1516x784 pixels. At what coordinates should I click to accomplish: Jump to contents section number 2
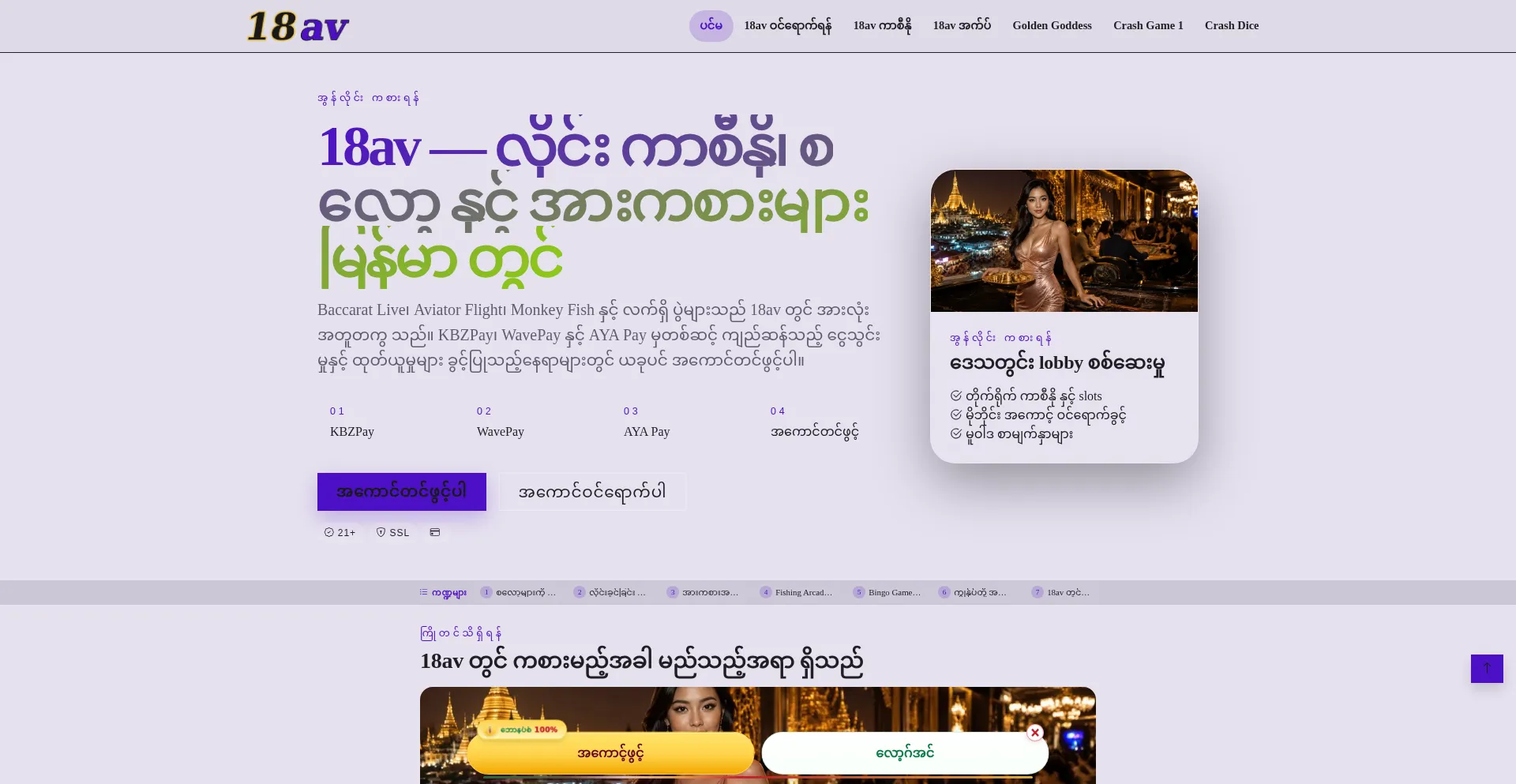tap(610, 592)
